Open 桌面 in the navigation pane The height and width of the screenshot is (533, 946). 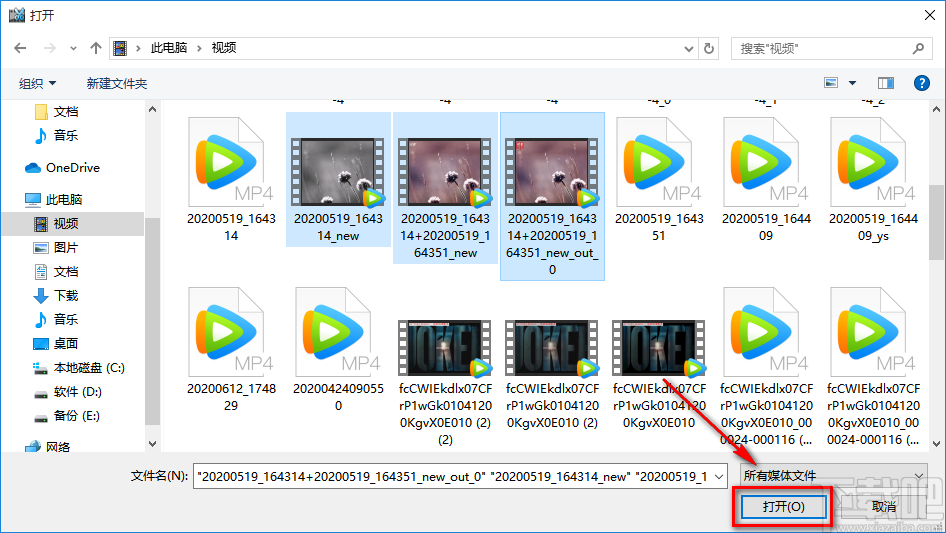pos(57,343)
